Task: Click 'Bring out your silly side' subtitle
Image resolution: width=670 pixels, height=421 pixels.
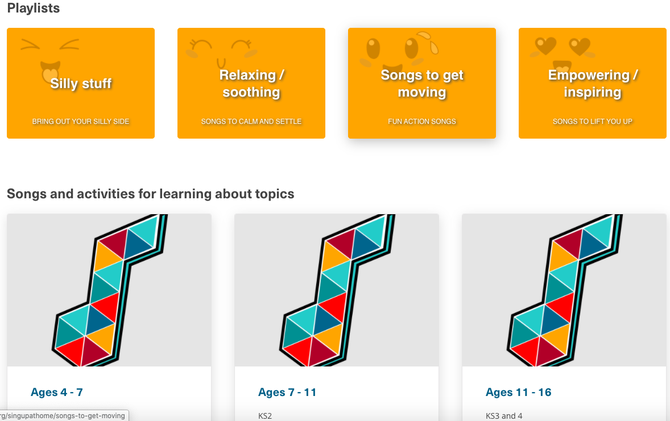Action: [x=81, y=121]
